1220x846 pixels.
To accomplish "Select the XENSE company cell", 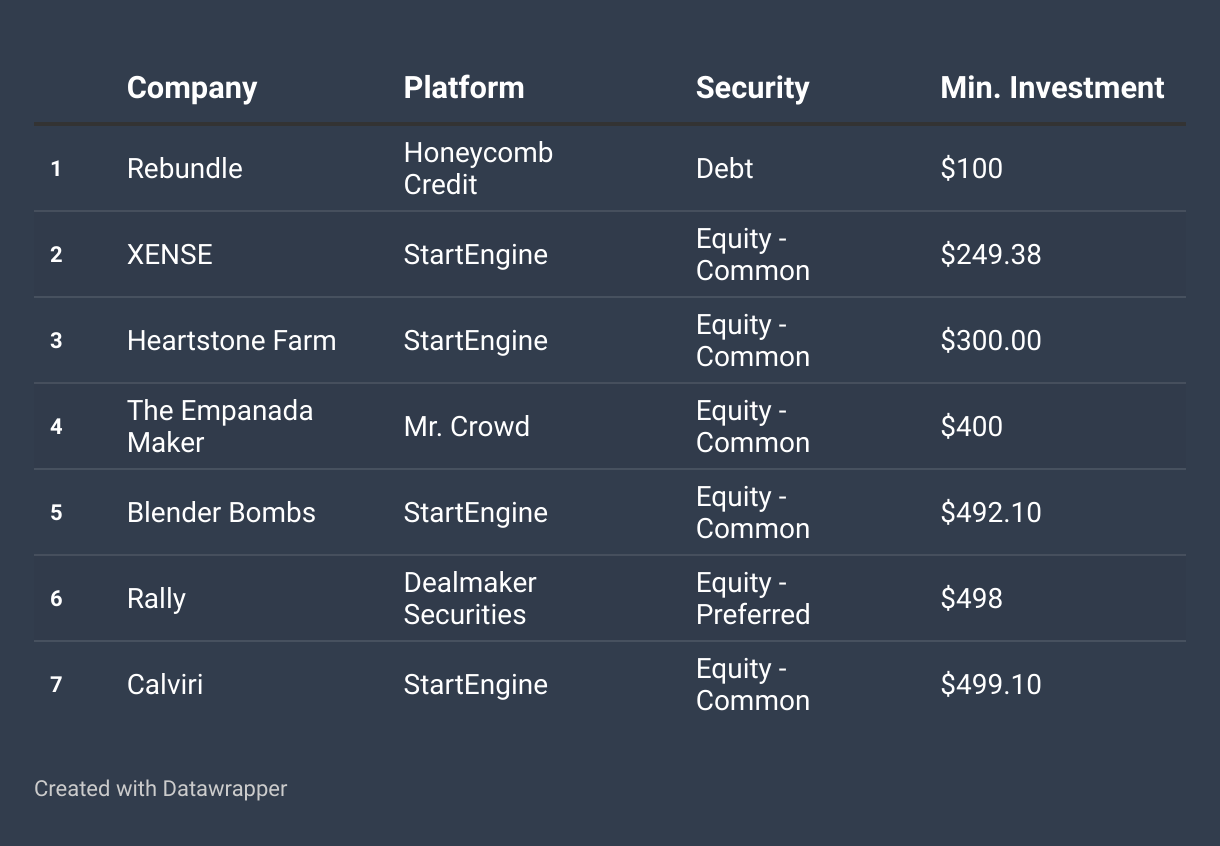I will [x=170, y=254].
